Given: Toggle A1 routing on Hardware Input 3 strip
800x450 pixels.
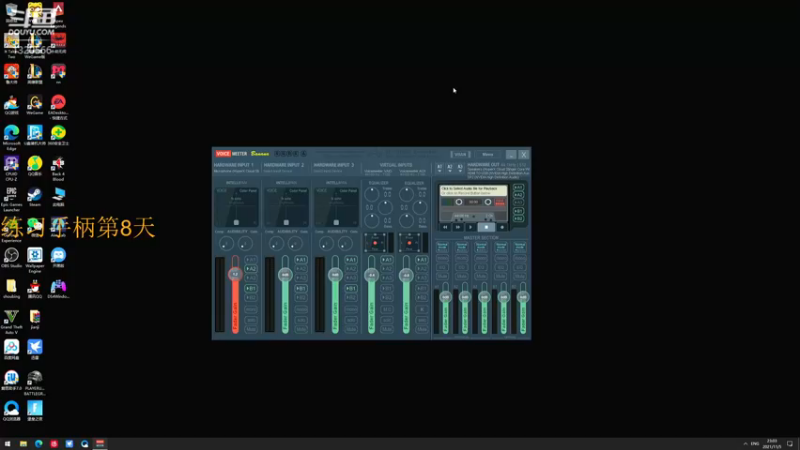Looking at the screenshot, I should [x=351, y=260].
